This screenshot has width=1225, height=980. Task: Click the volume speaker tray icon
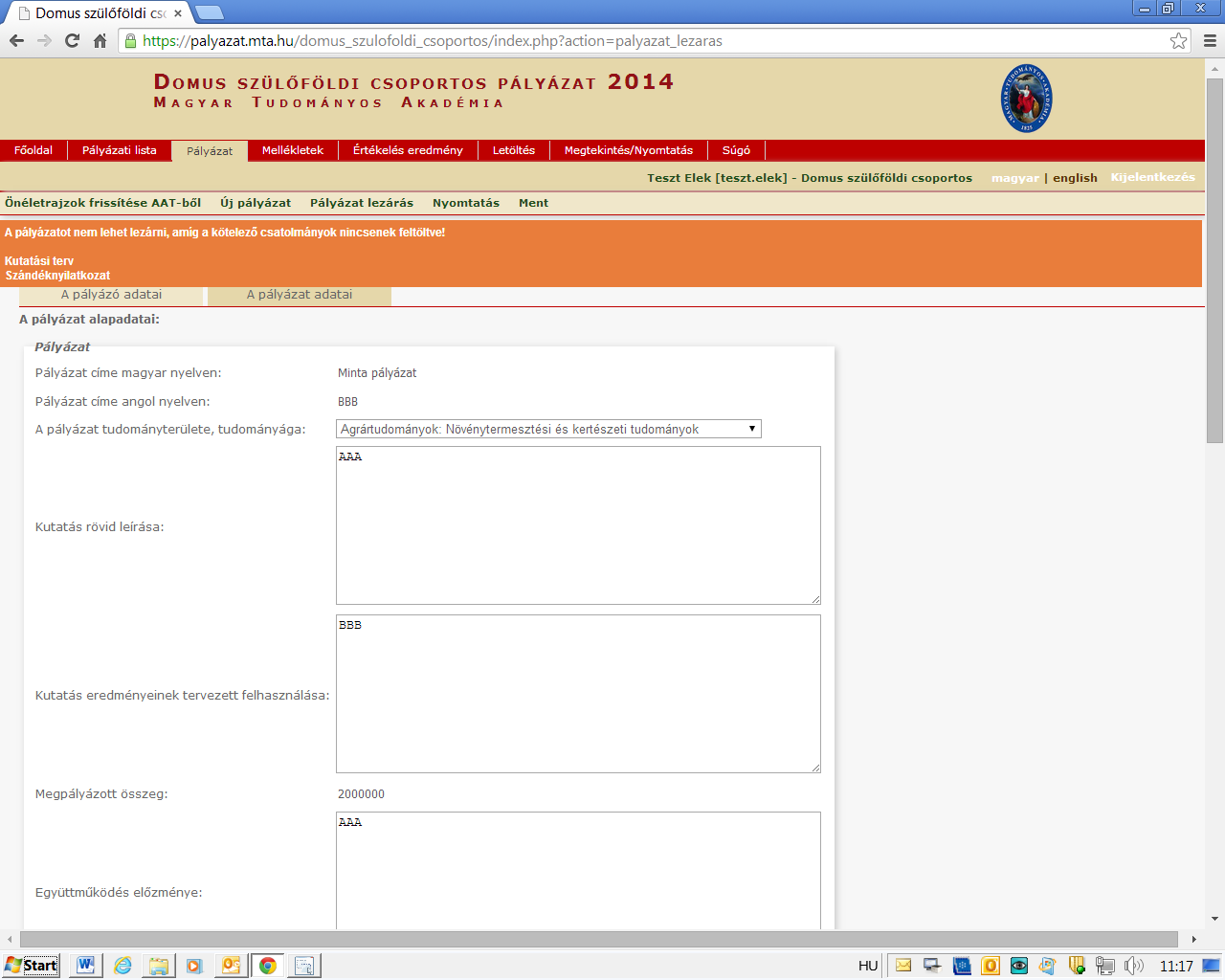(x=1134, y=966)
